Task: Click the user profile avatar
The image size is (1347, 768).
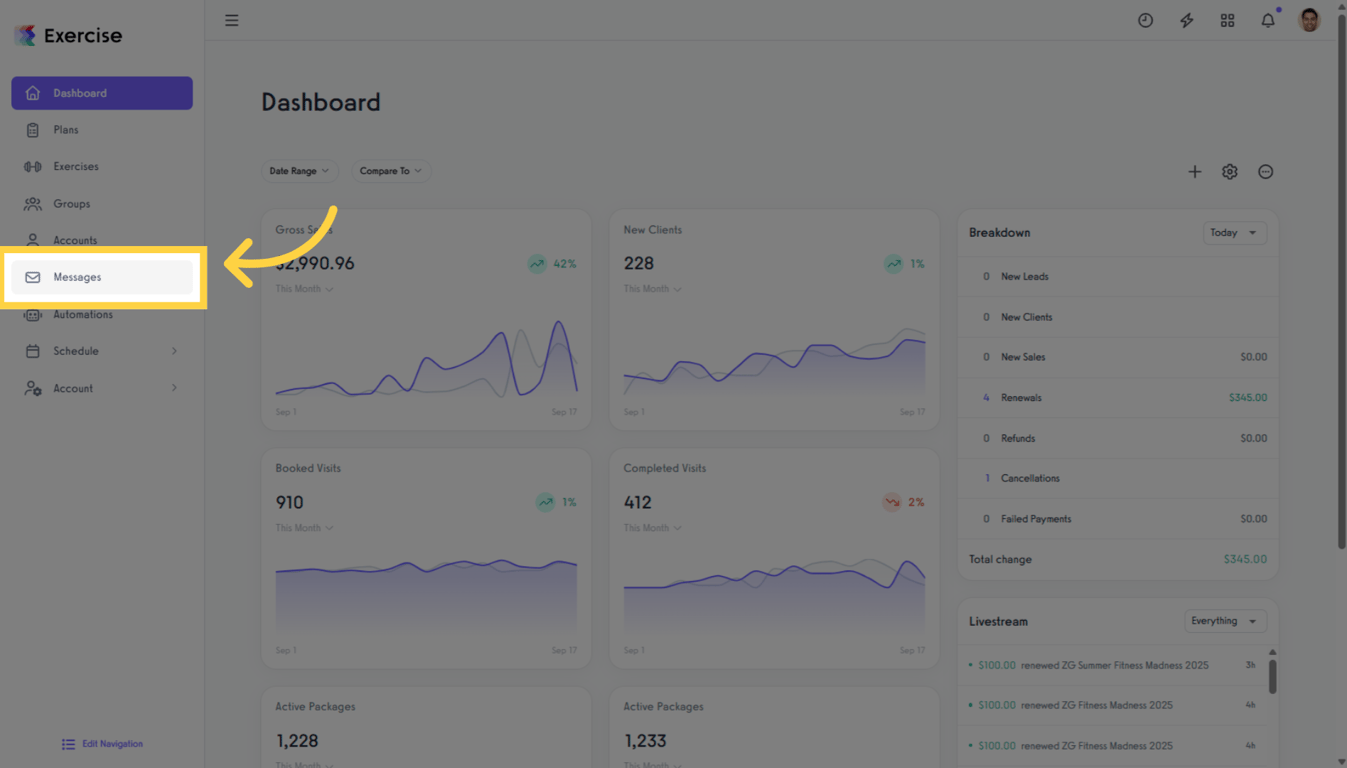Action: tap(1309, 20)
